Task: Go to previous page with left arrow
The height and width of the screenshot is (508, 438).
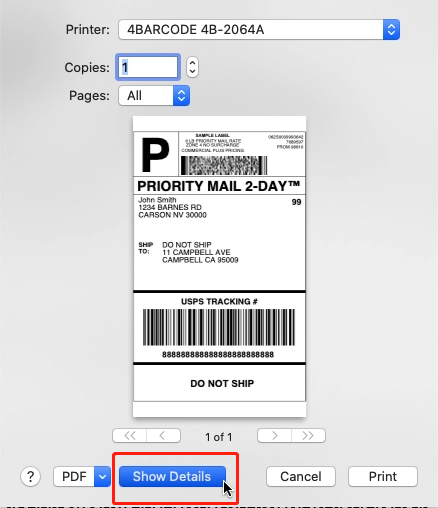Action: click(164, 436)
